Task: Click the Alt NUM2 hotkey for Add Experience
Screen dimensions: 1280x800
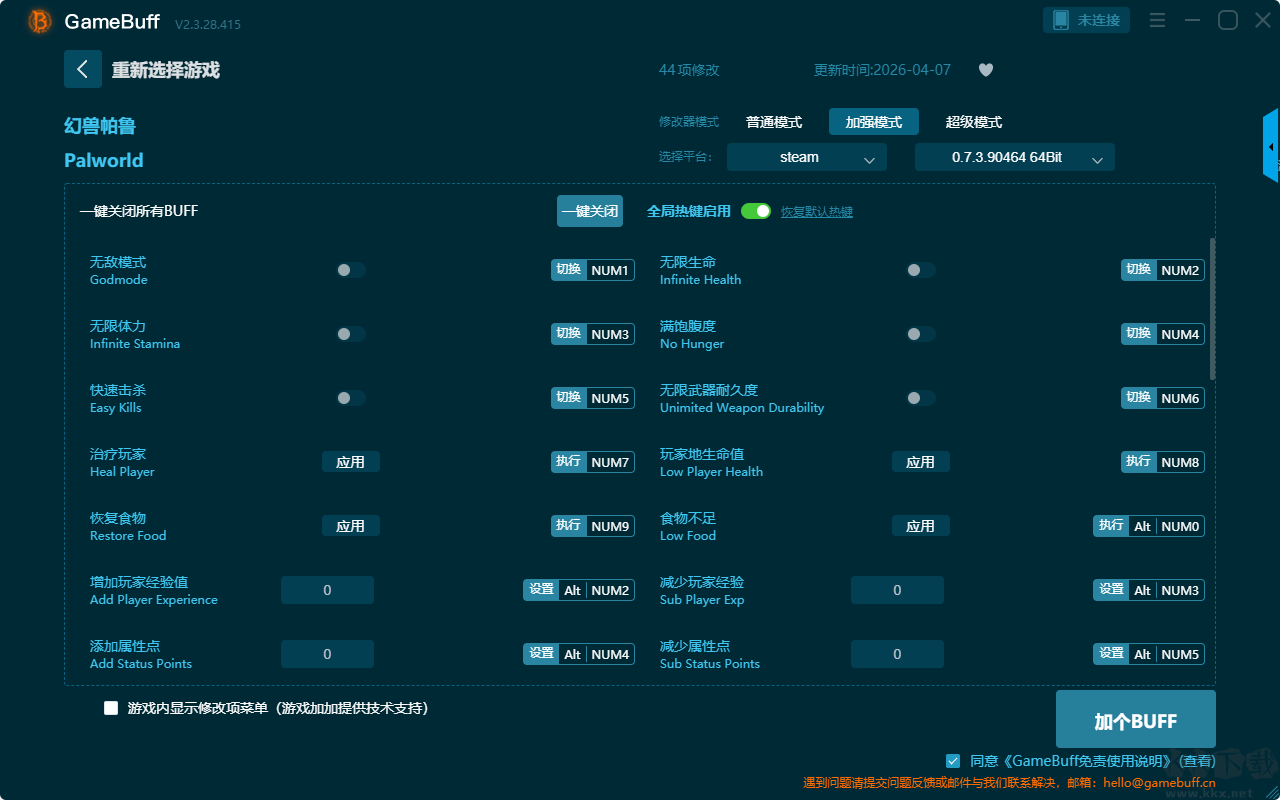Action: 579,590
